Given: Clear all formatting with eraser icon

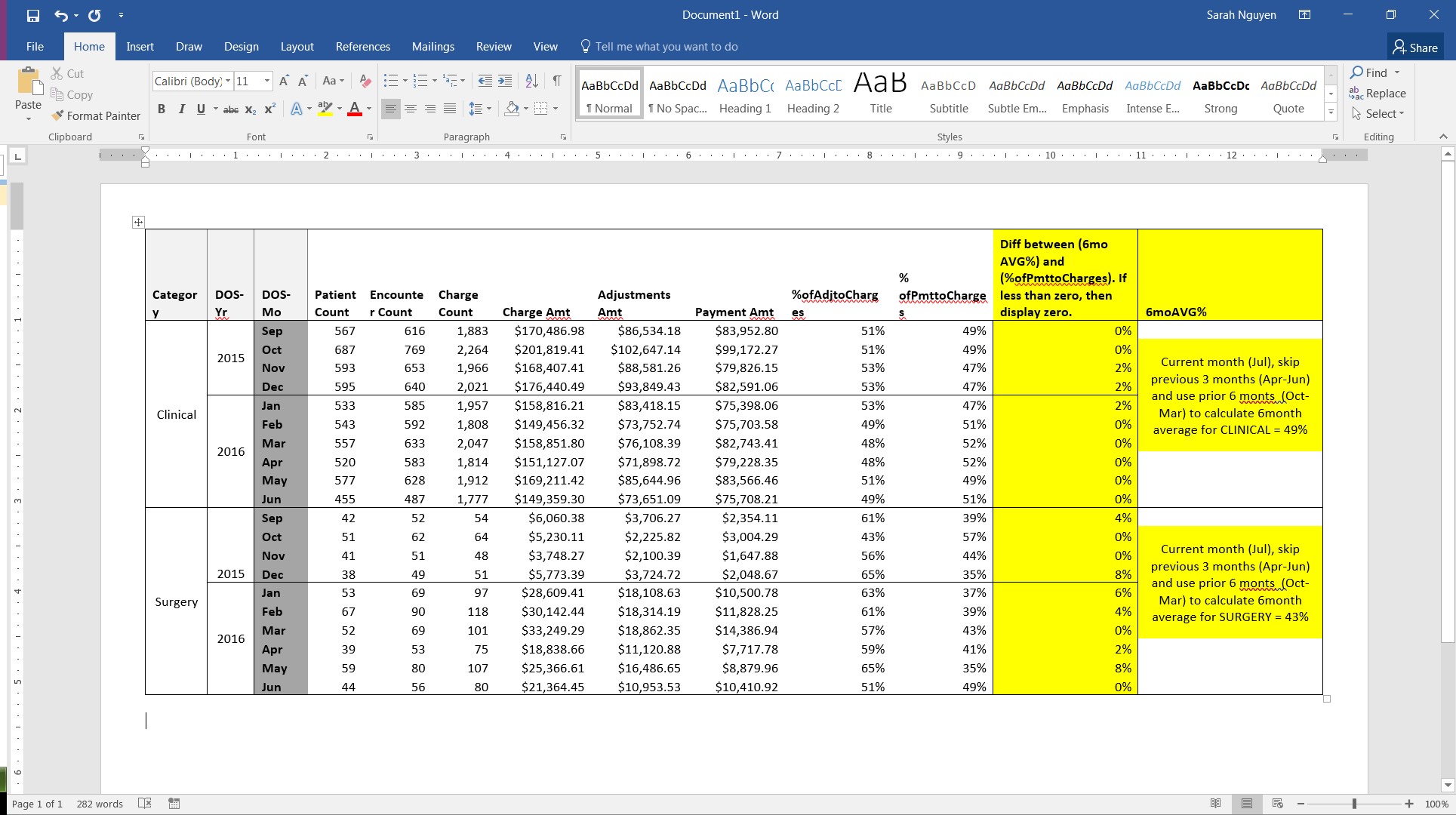Looking at the screenshot, I should [365, 81].
